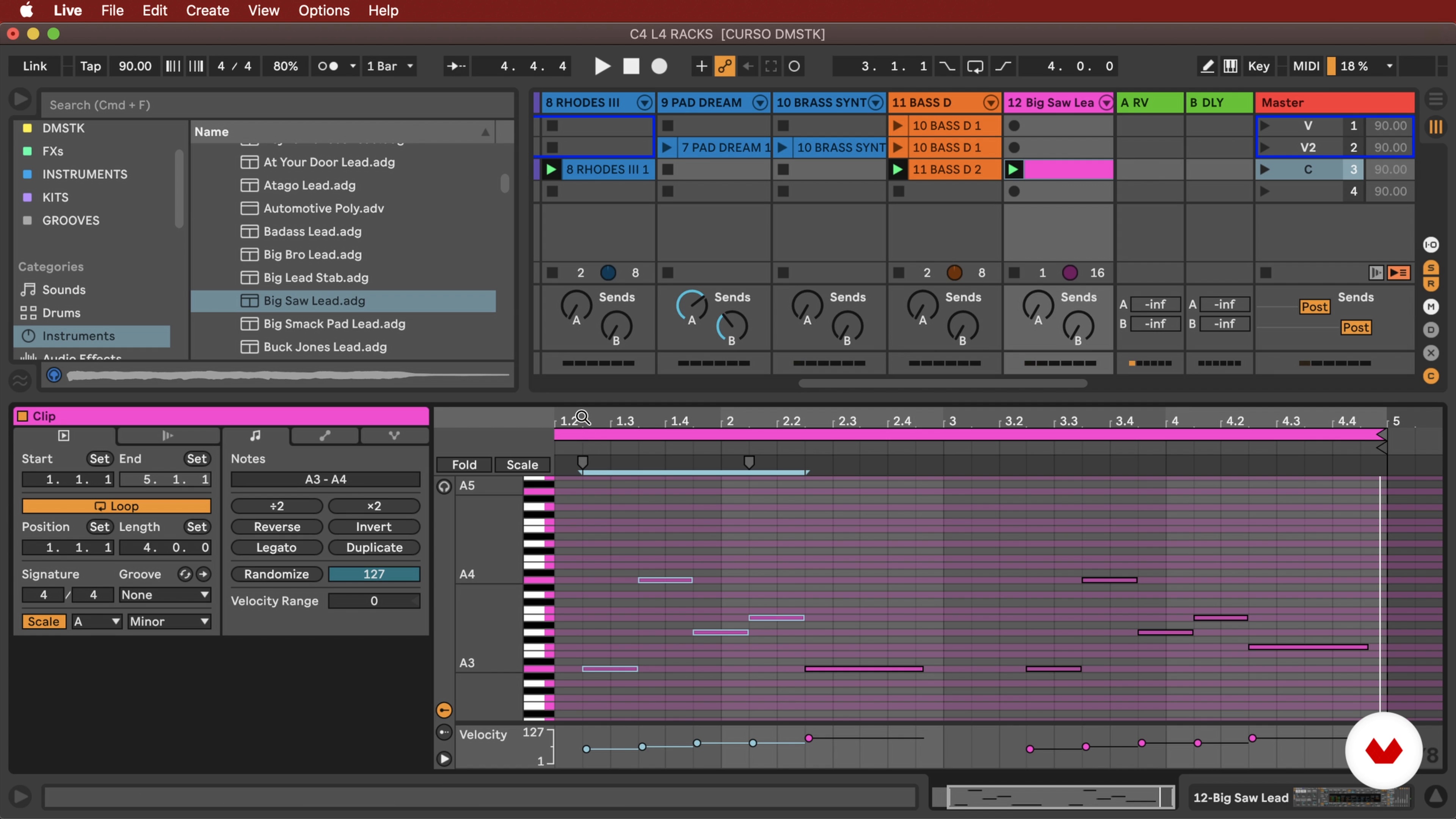Stop playback with the transport Stop button

click(x=631, y=66)
